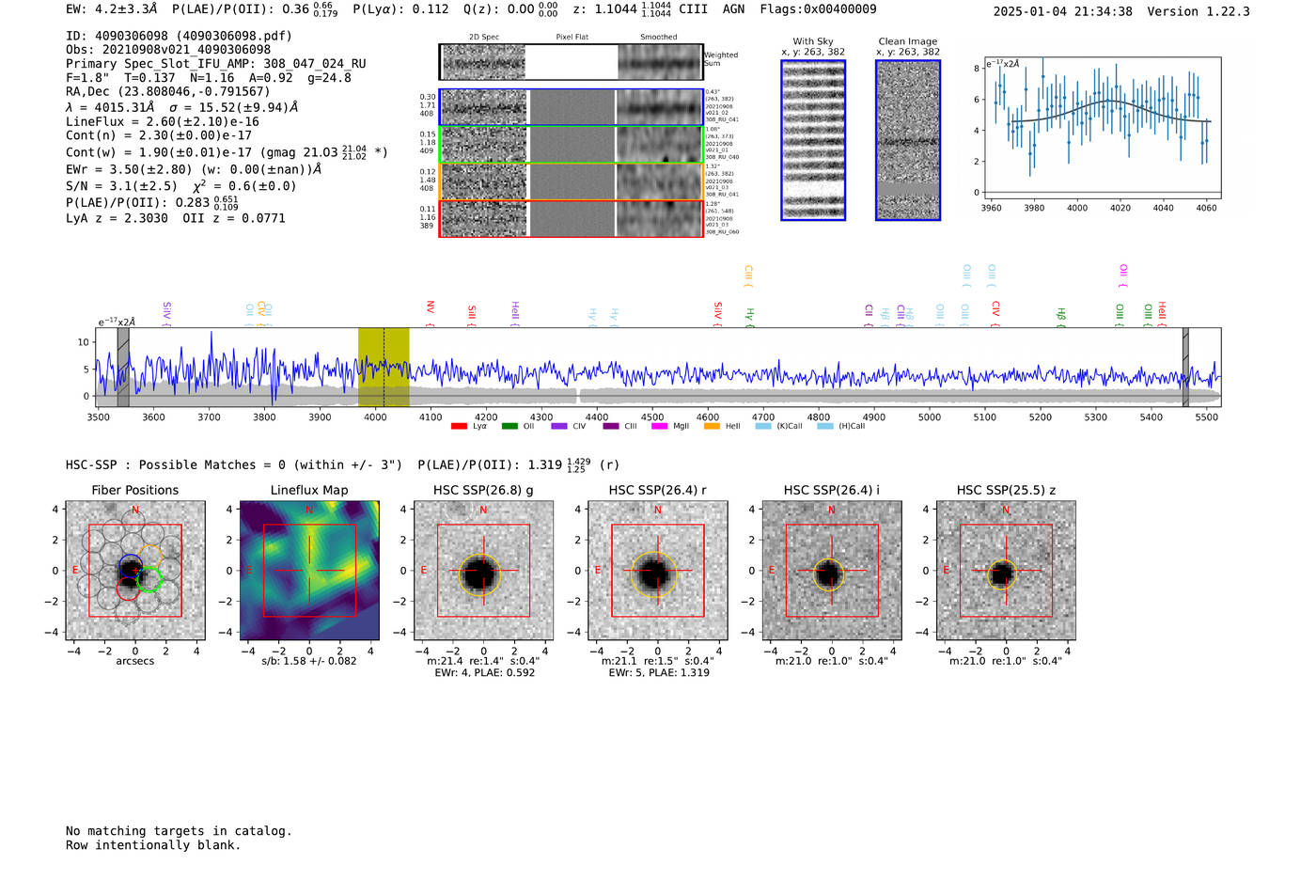Click the 'Pixel Flat' column heading

point(572,37)
